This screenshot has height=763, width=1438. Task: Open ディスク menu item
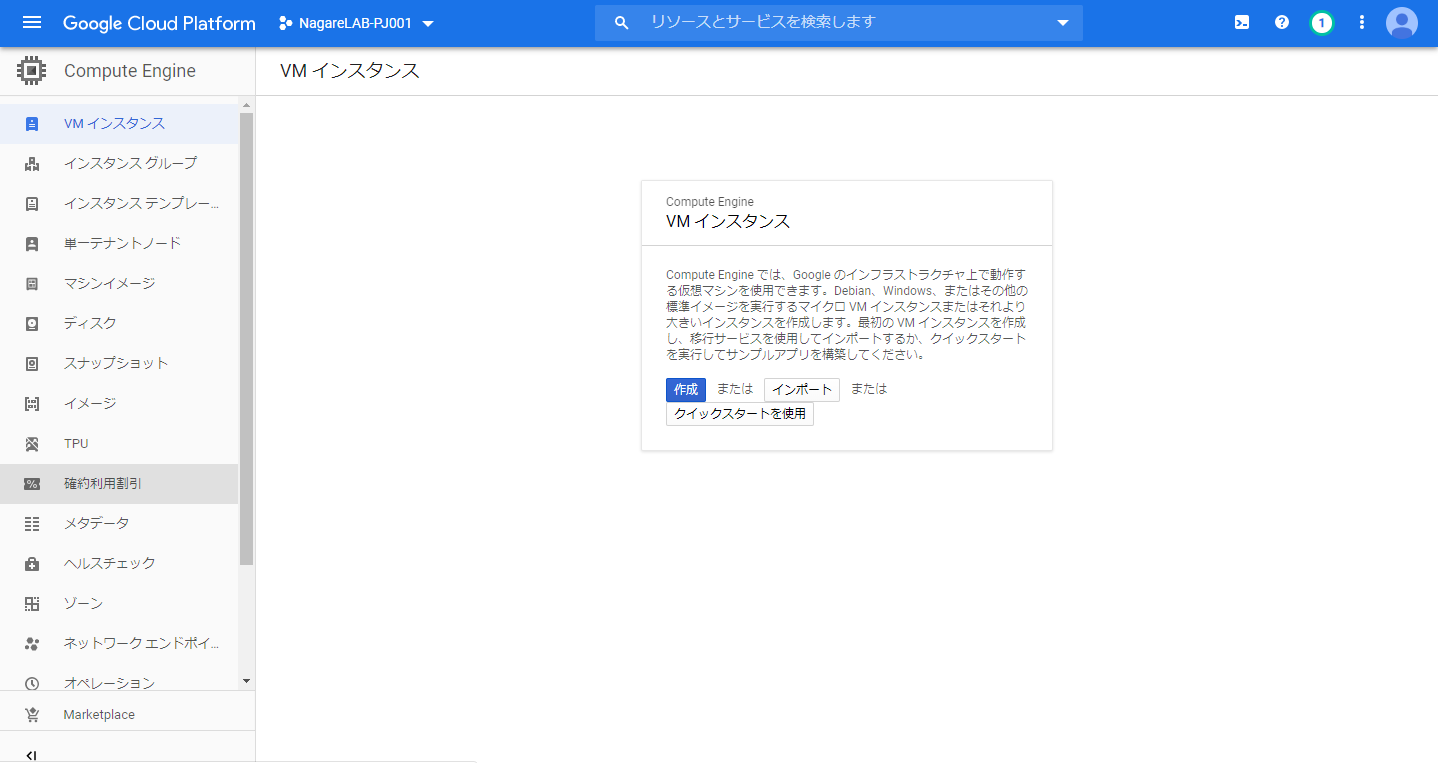click(119, 324)
